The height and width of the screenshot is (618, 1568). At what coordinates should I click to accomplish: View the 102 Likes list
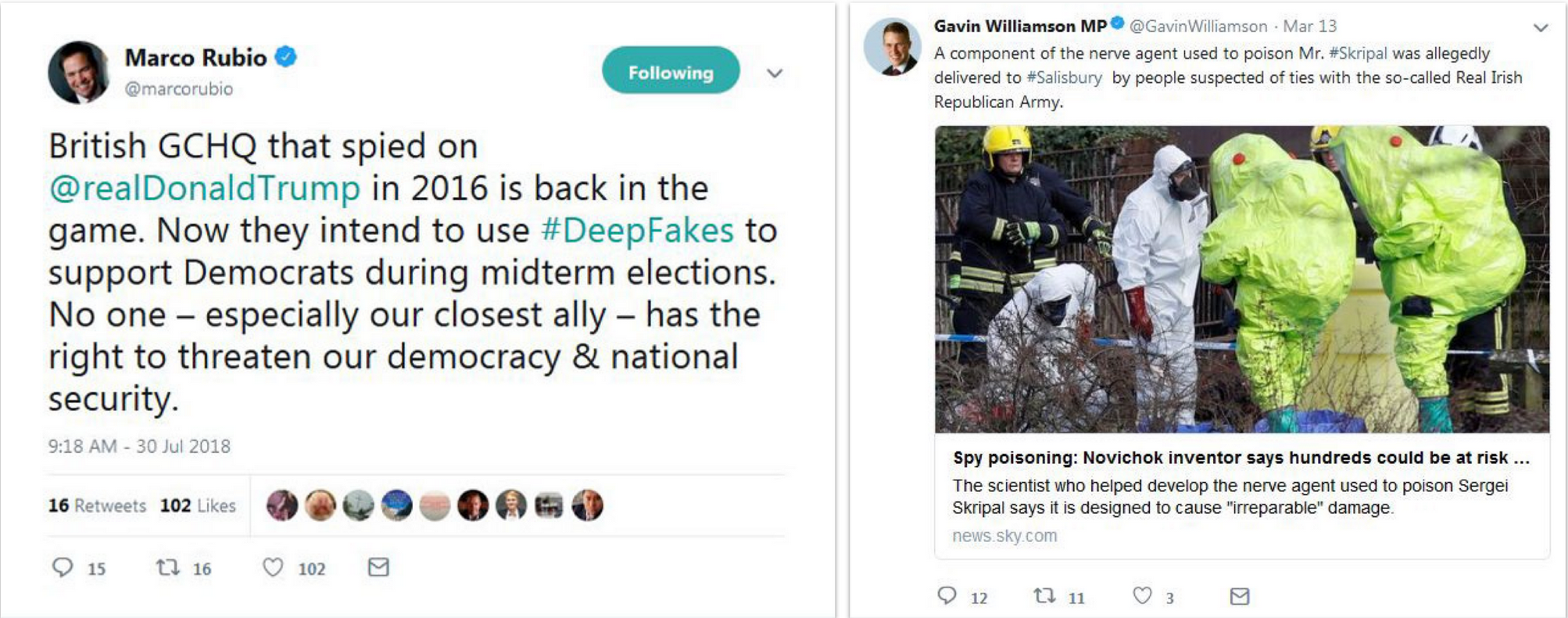pos(198,506)
